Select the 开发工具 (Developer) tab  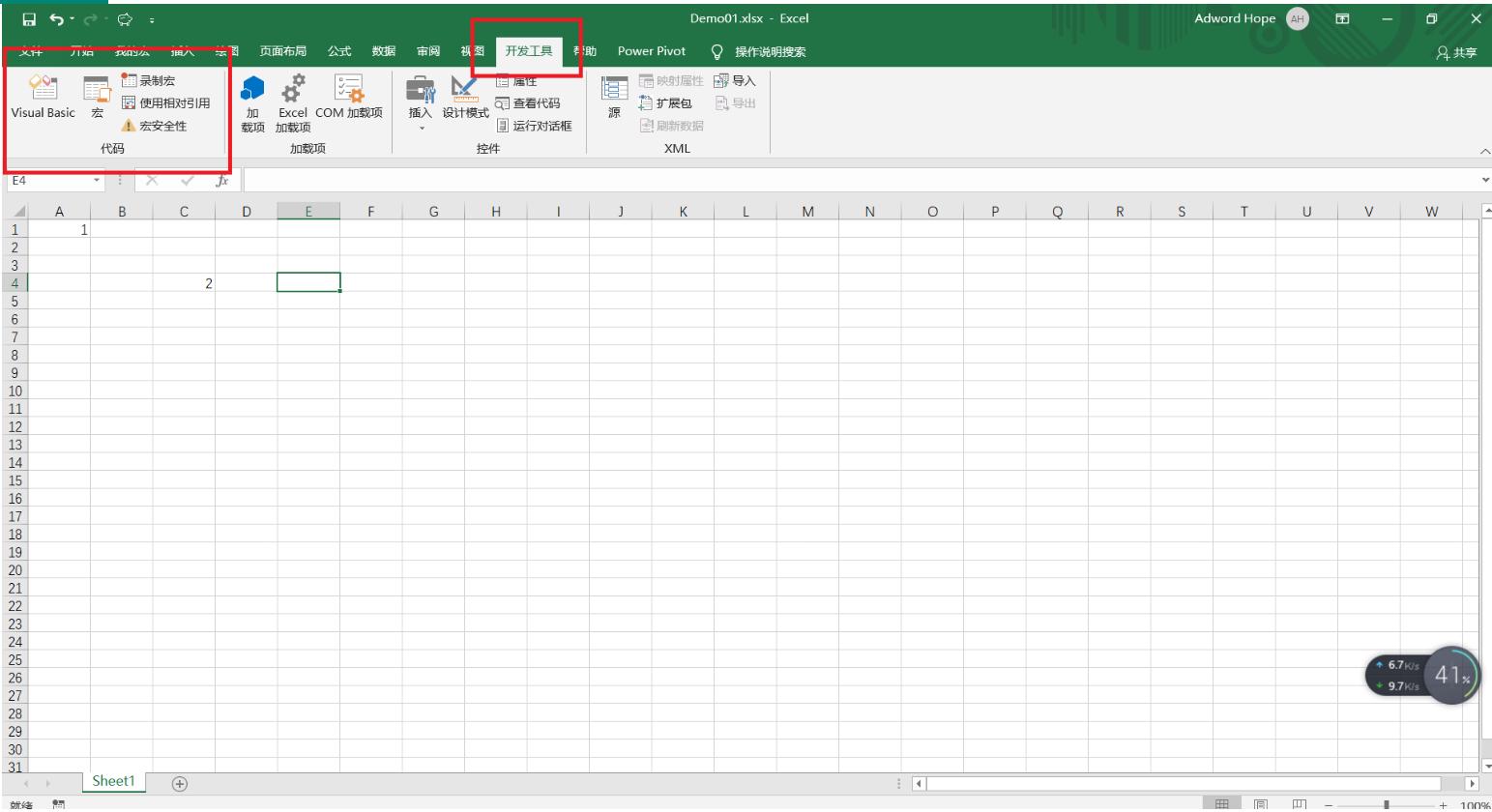tap(529, 51)
